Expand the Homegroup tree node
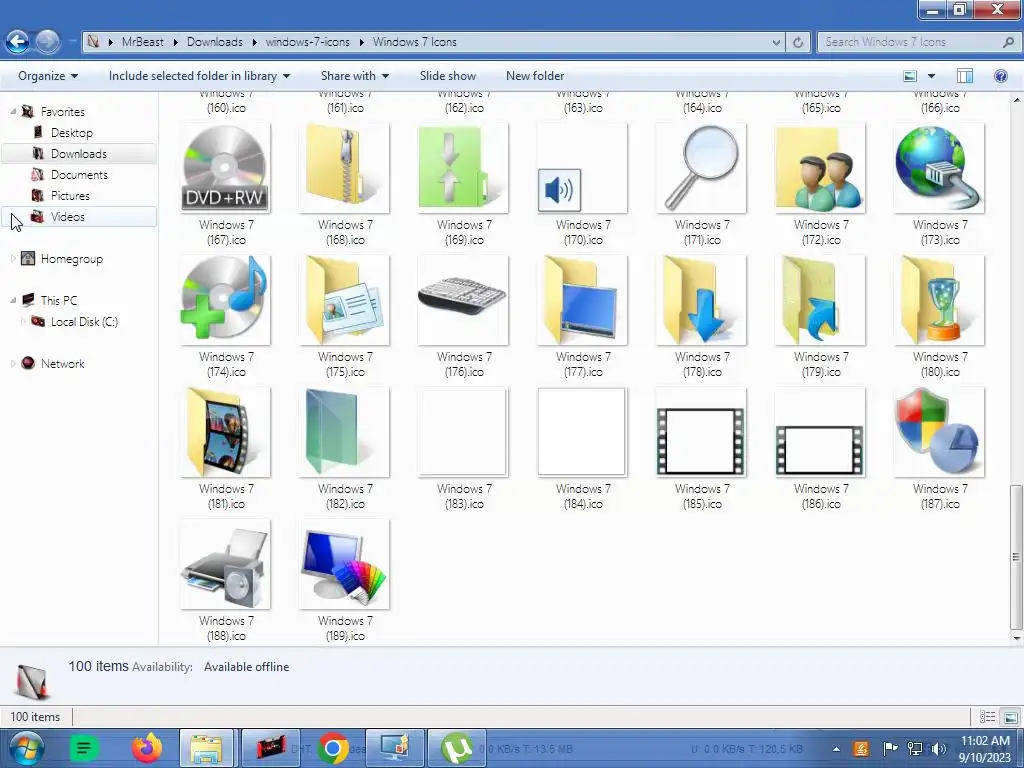Screen dimensions: 1024x768 tap(13, 259)
